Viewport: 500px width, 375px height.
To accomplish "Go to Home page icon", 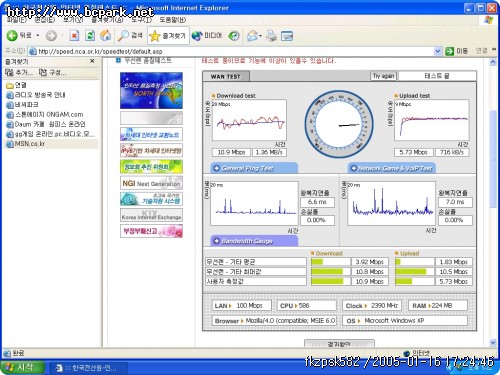I will [x=106, y=35].
